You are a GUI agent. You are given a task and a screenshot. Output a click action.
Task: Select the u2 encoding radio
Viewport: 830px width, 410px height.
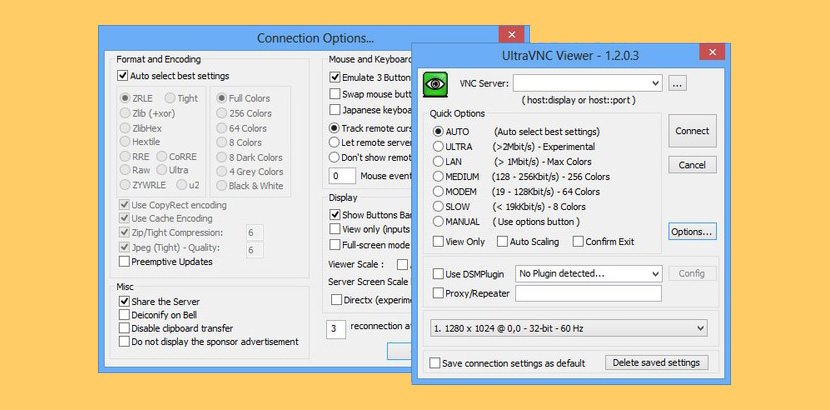coord(182,185)
